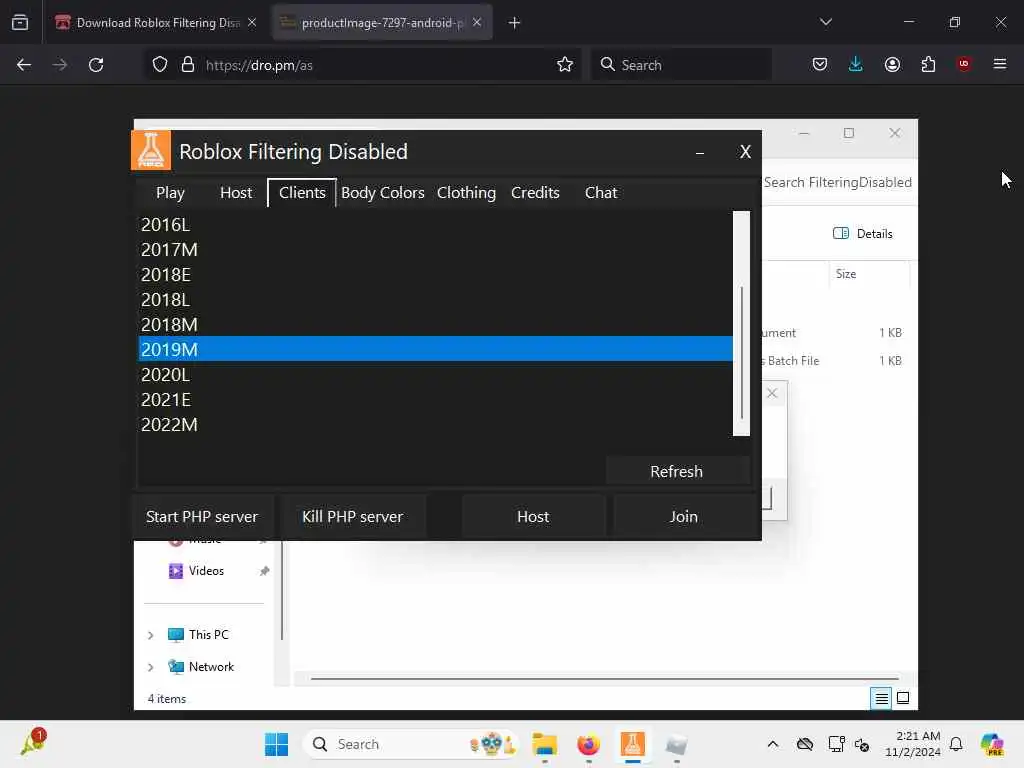The image size is (1024, 768).
Task: Open the Play tab
Action: 170,193
